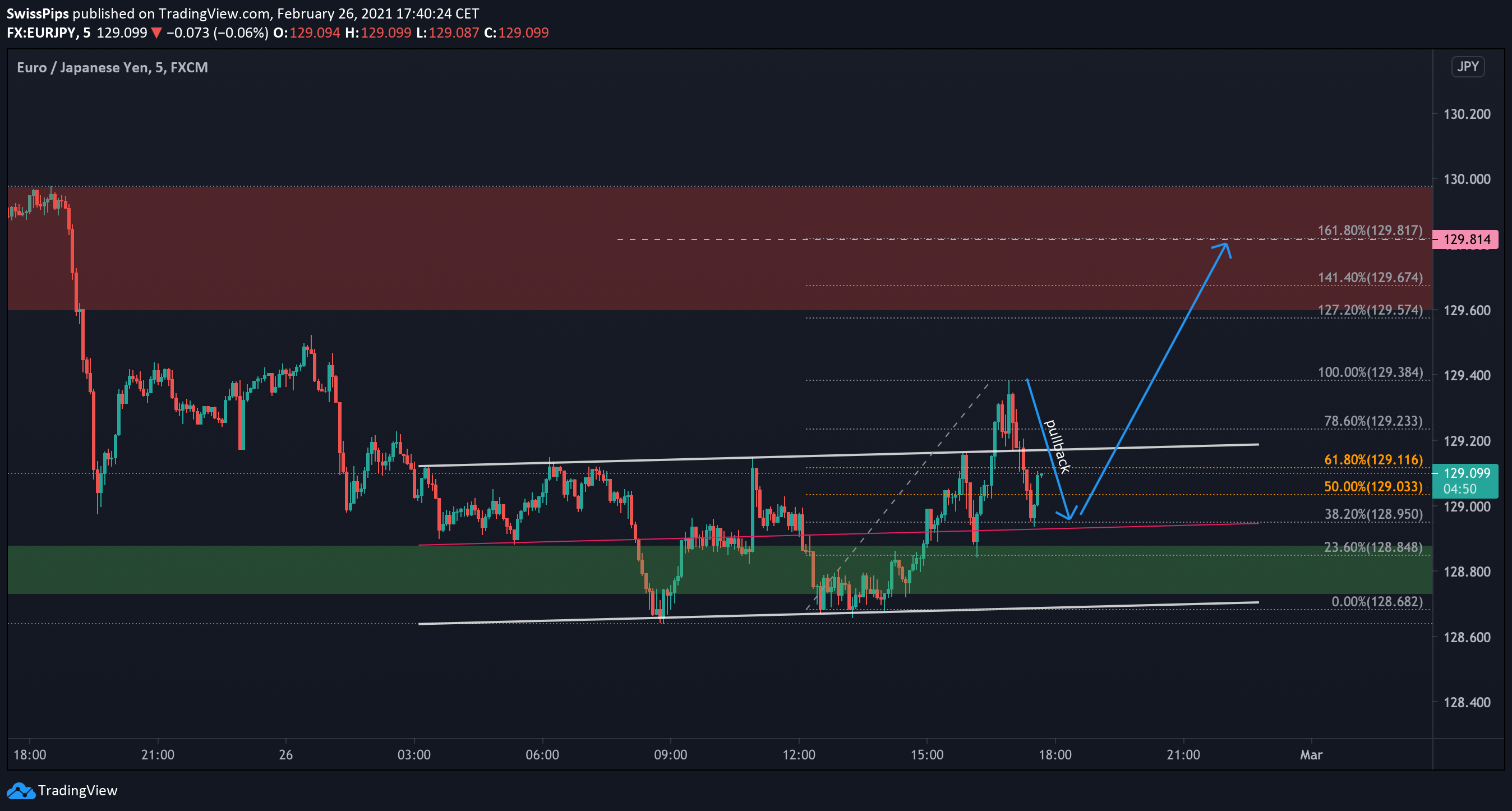Click the 06:00 time axis label
This screenshot has height=811, width=1512.
[x=542, y=755]
